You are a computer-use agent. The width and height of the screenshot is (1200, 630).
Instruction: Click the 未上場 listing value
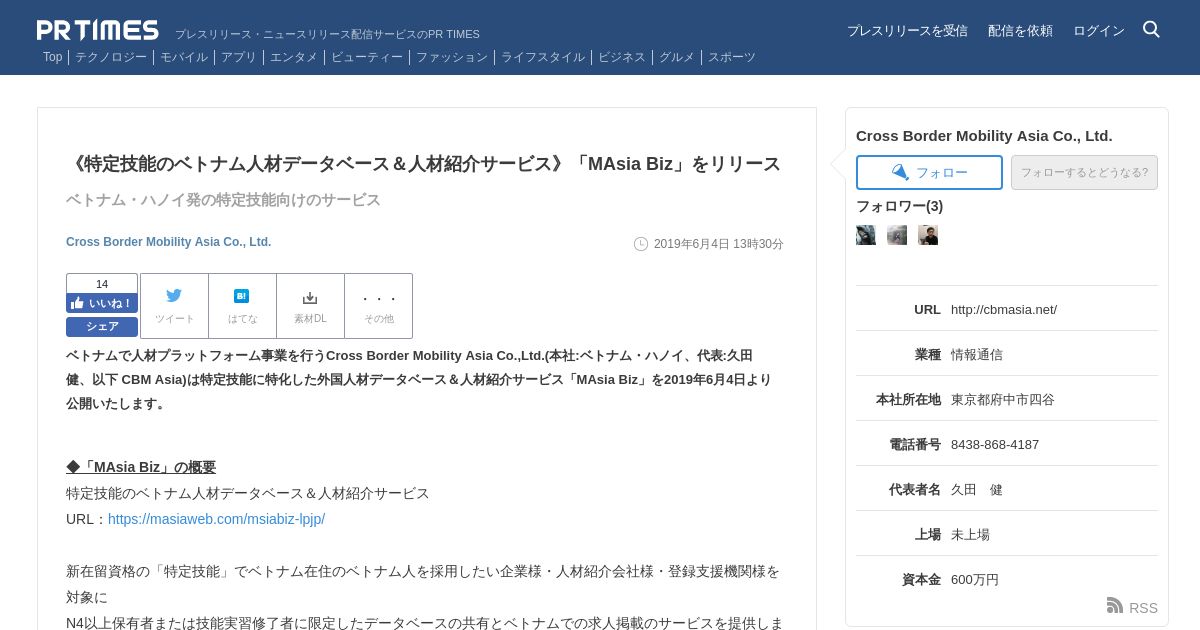tap(970, 534)
